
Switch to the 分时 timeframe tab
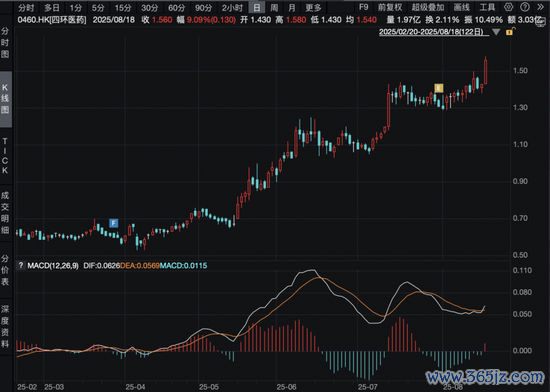pyautogui.click(x=26, y=7)
